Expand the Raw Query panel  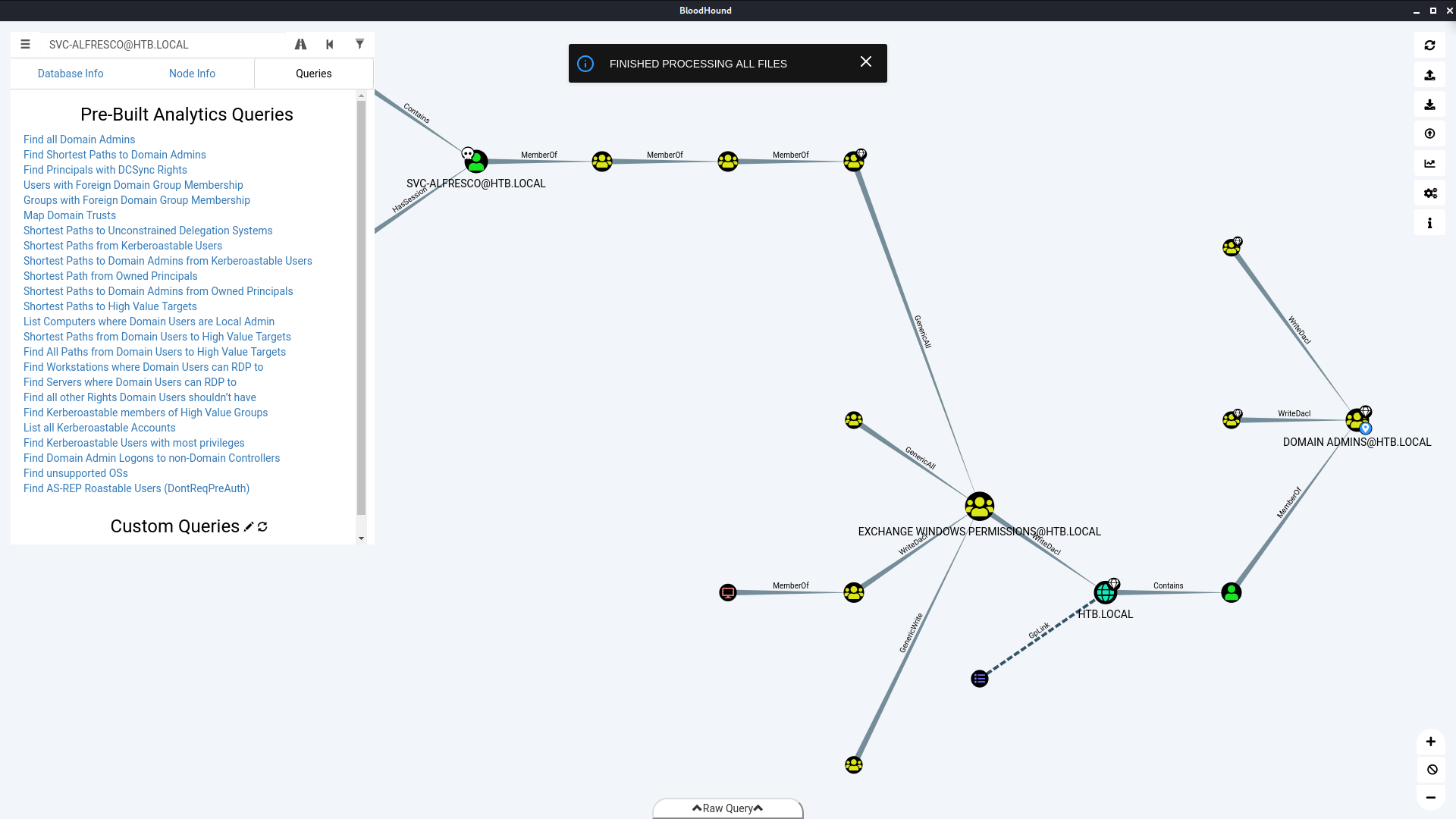pos(728,808)
